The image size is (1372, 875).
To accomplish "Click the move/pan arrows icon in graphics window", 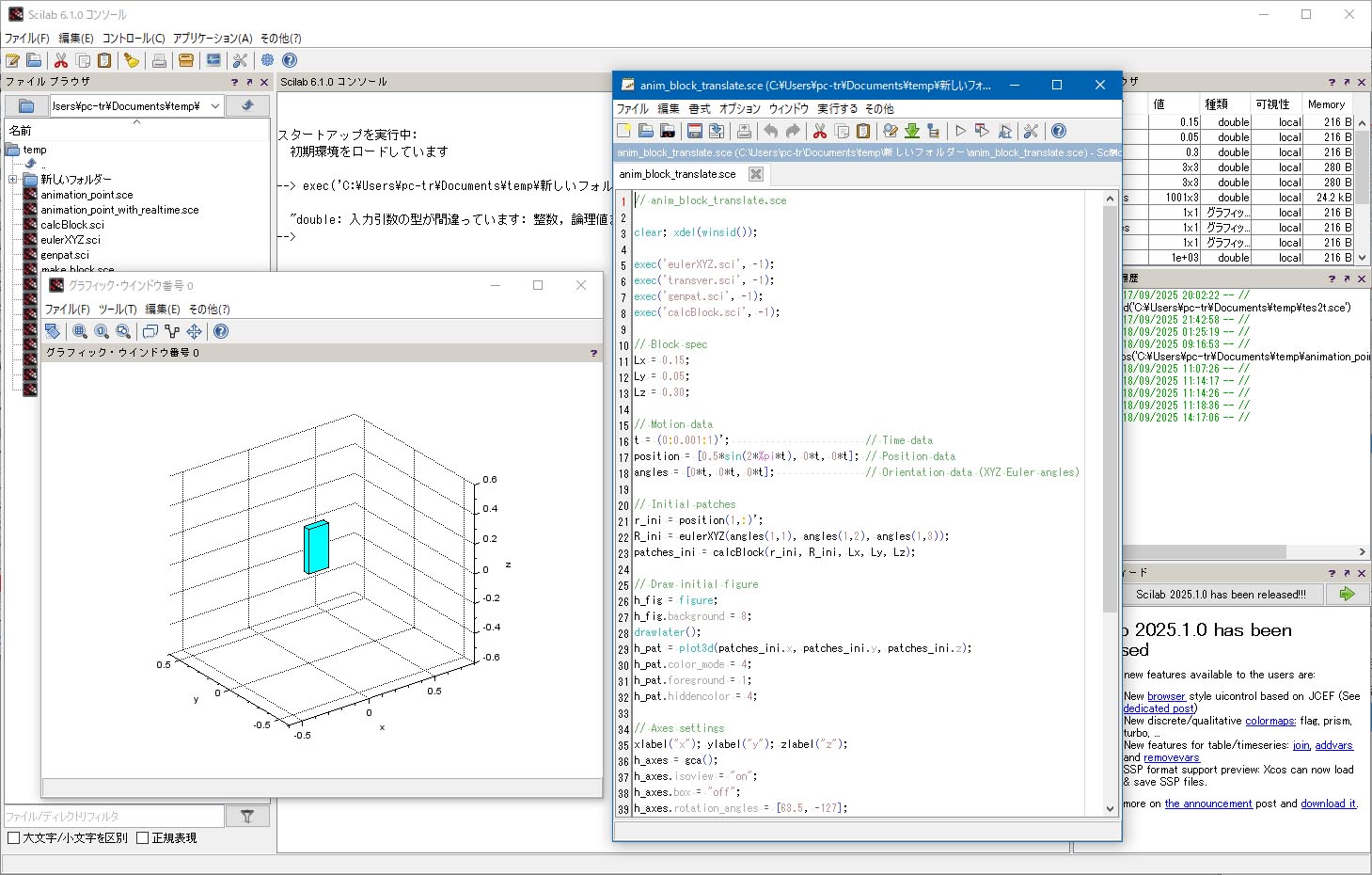I will coord(194,331).
